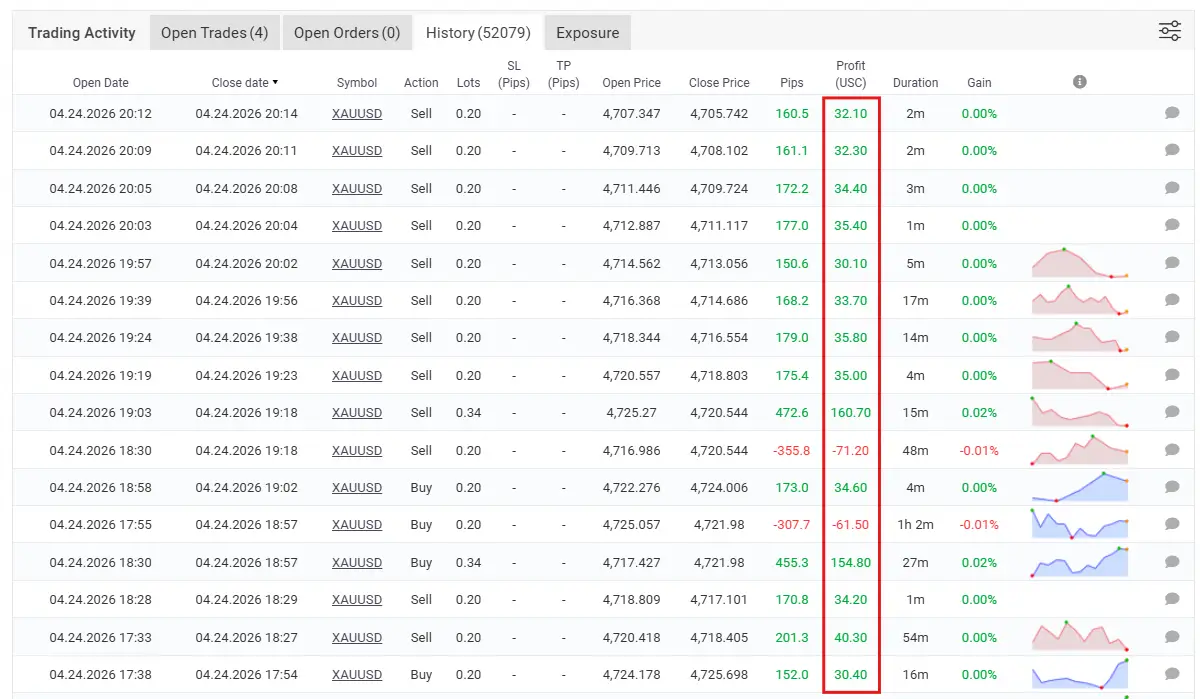Open XAUUSD link for the 0.34 lots Buy trade
The width and height of the screenshot is (1200, 699).
point(357,563)
